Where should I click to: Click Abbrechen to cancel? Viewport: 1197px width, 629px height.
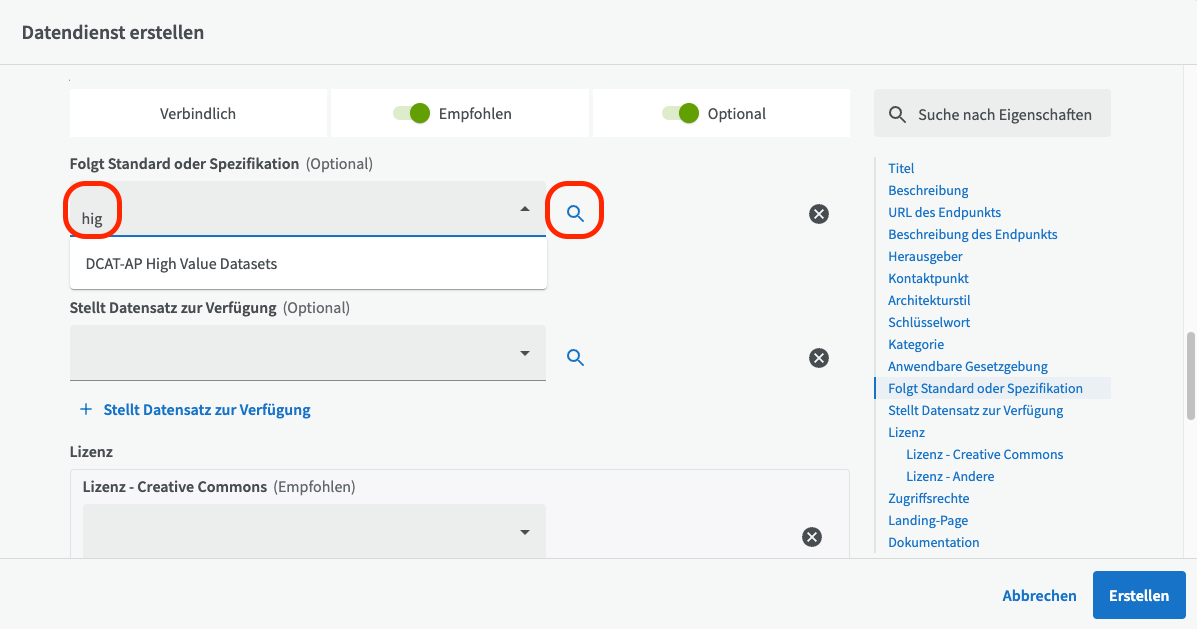tap(1039, 595)
